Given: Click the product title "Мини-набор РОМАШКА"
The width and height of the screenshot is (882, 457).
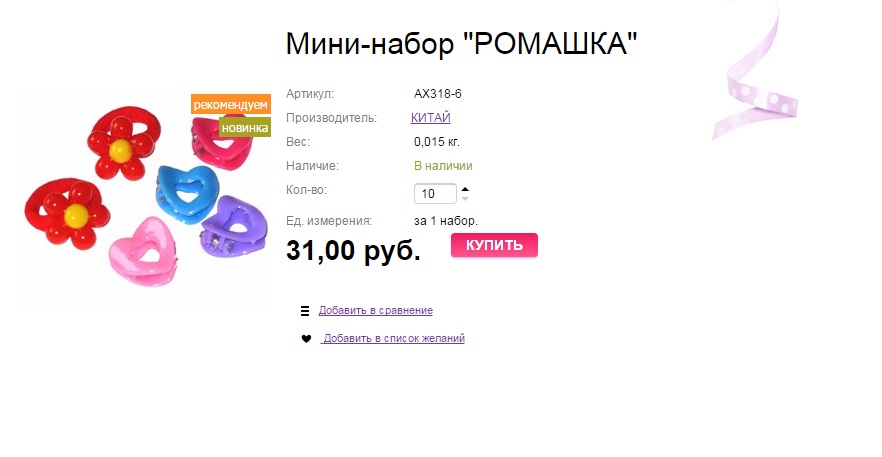Looking at the screenshot, I should pyautogui.click(x=461, y=44).
